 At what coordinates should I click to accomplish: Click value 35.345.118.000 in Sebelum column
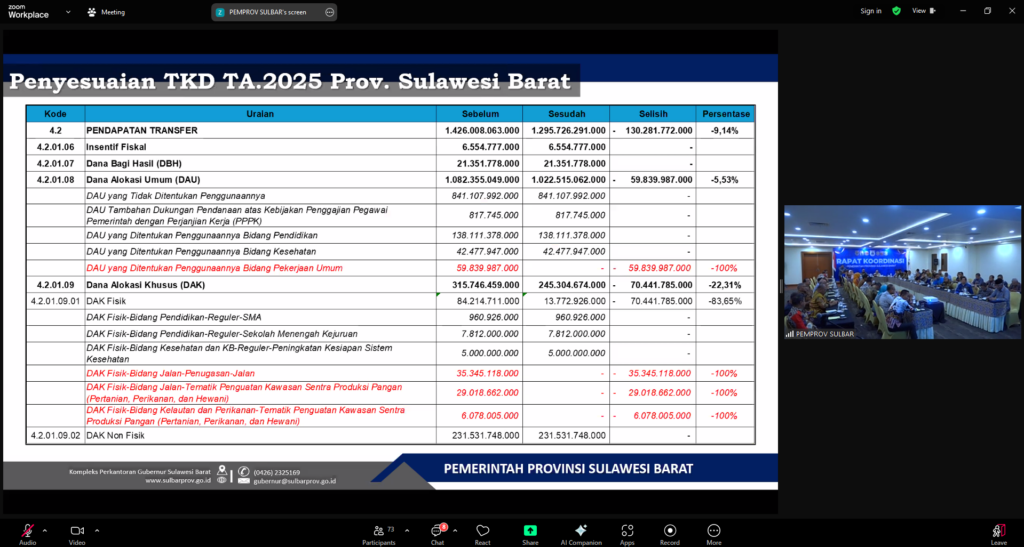coord(488,373)
